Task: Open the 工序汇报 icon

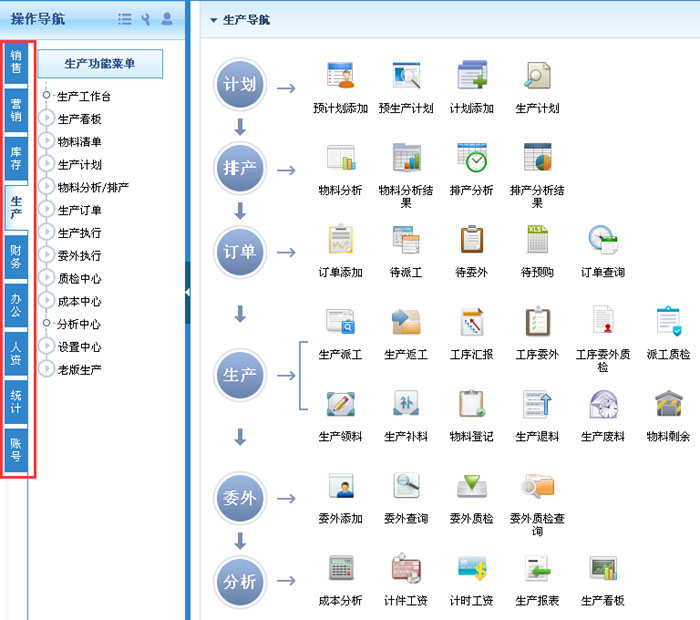Action: point(472,322)
